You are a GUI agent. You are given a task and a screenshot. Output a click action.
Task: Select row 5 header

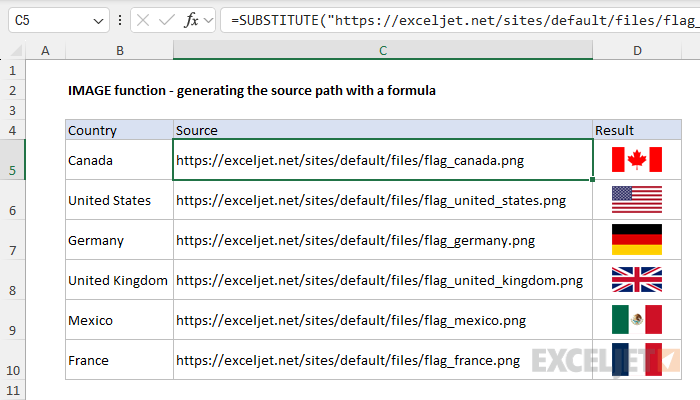pyautogui.click(x=12, y=160)
